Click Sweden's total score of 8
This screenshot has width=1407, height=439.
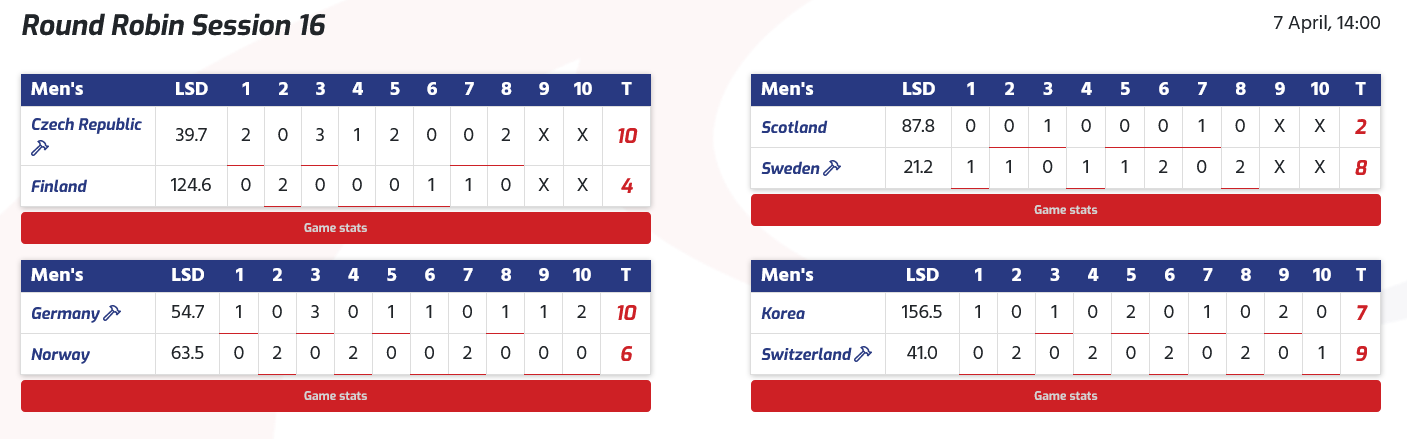1360,168
